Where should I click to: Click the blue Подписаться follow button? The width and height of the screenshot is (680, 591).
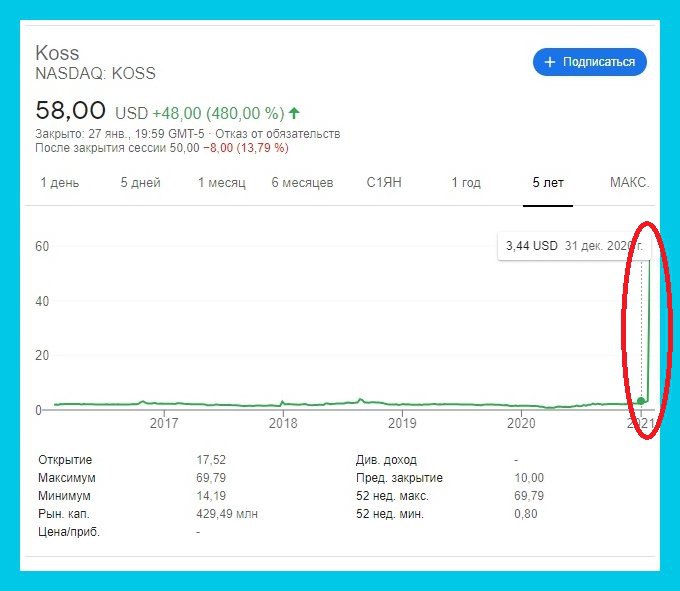click(589, 62)
